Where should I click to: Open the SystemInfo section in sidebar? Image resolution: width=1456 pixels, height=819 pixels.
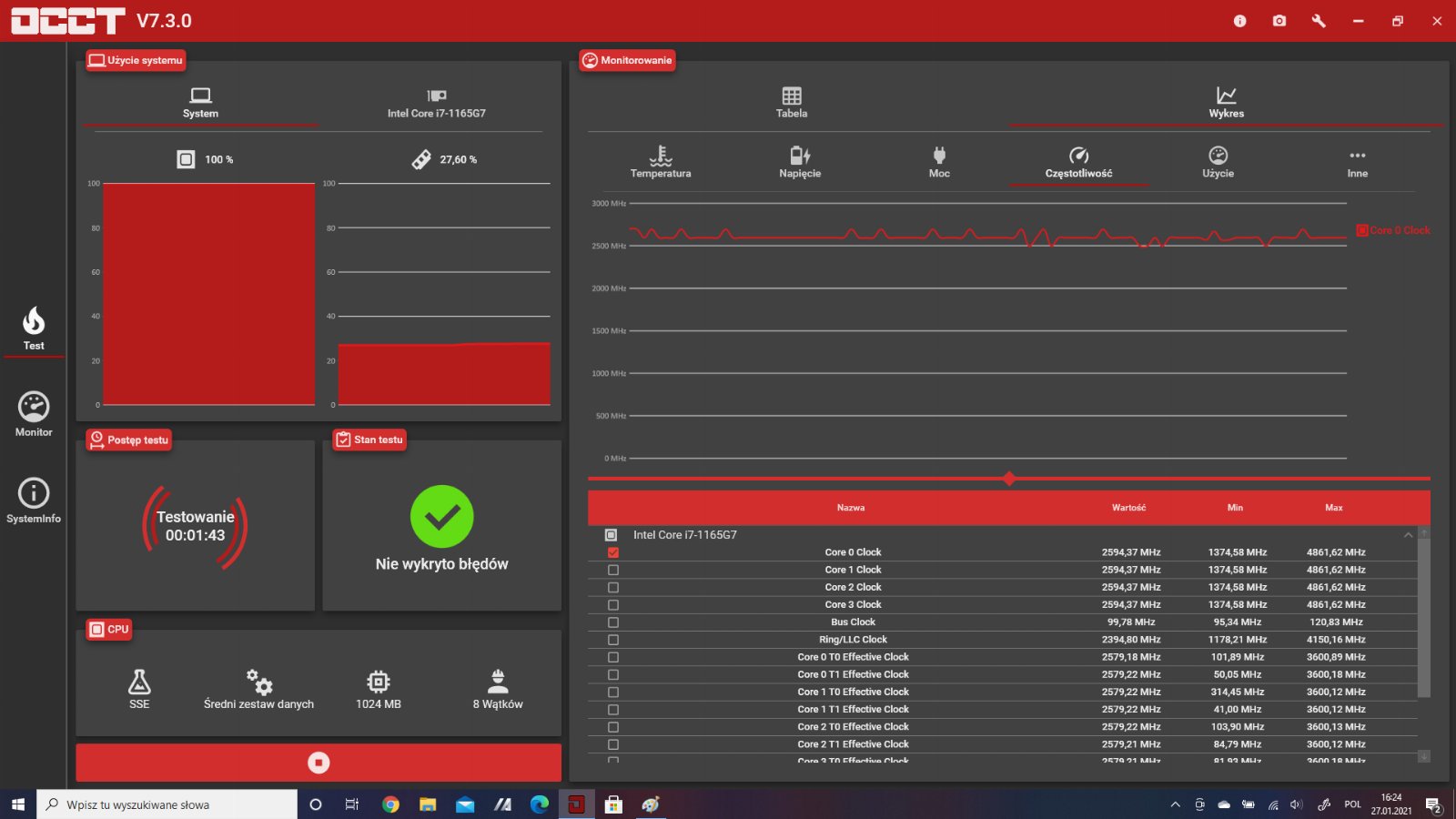34,500
